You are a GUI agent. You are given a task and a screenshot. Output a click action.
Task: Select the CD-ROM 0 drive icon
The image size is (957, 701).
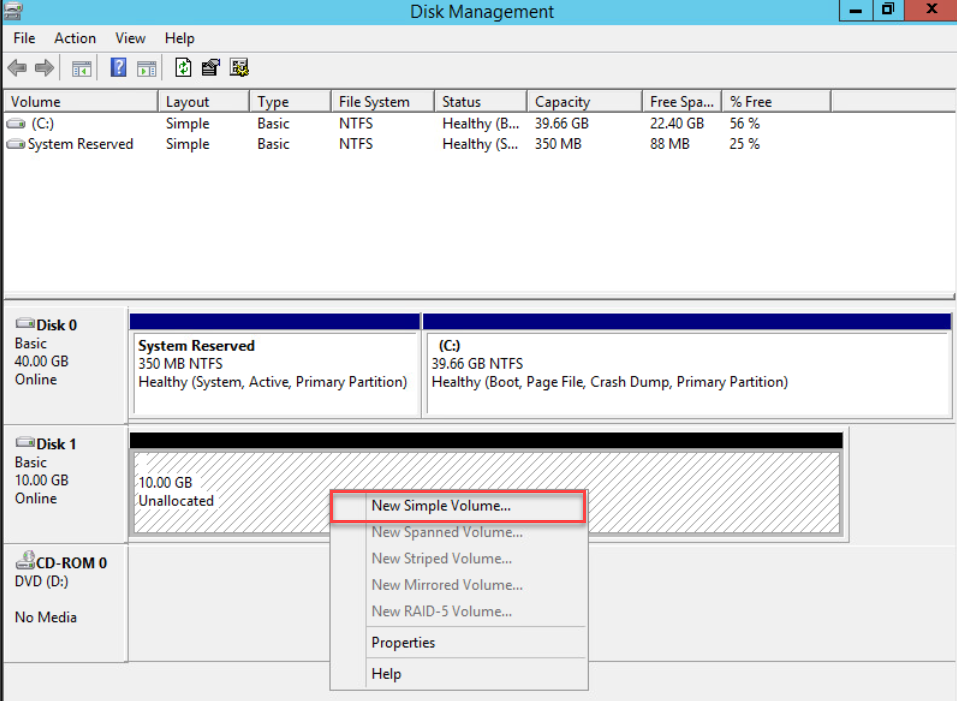tap(27, 560)
